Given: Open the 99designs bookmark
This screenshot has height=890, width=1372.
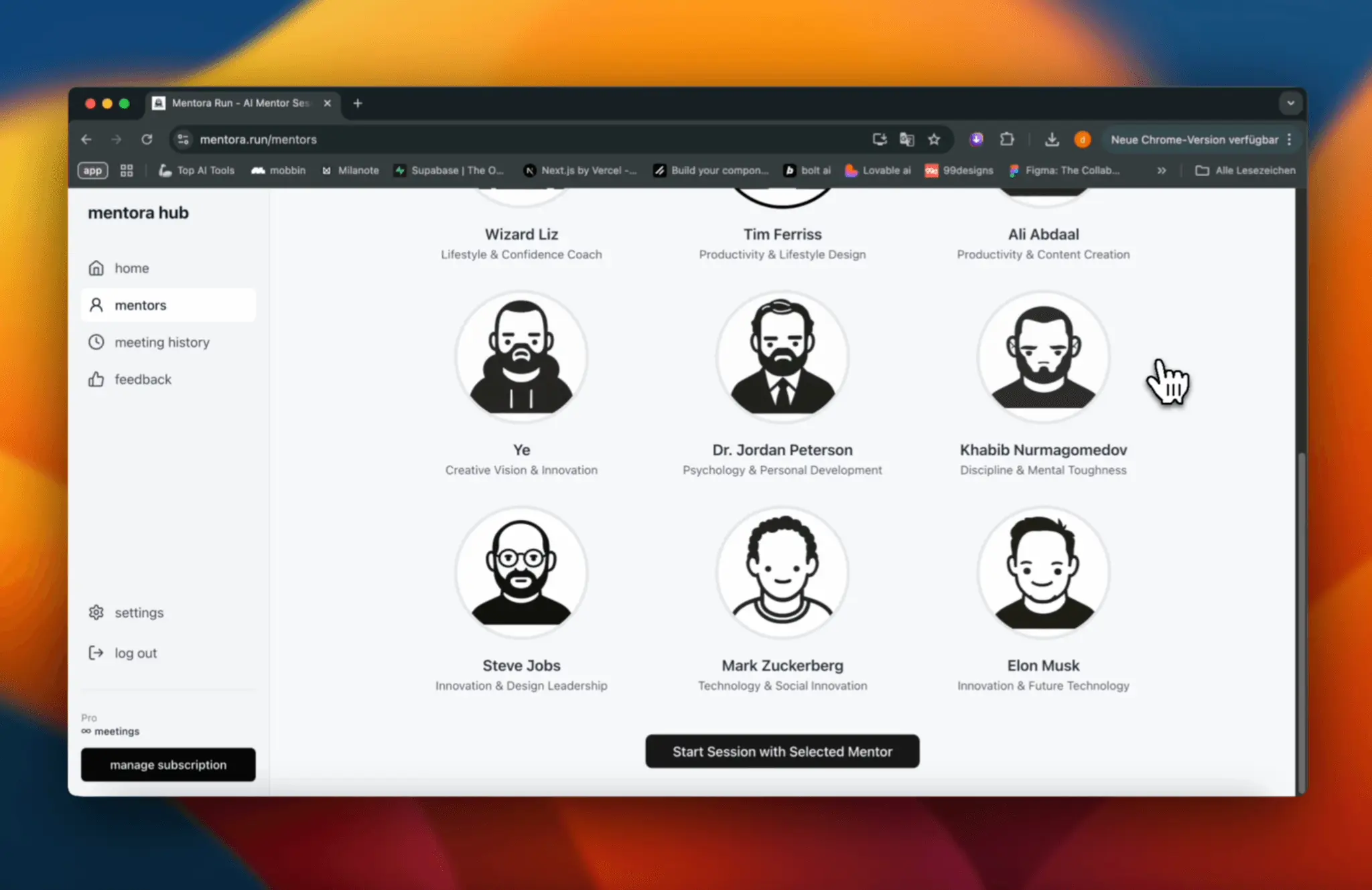Looking at the screenshot, I should coord(959,171).
